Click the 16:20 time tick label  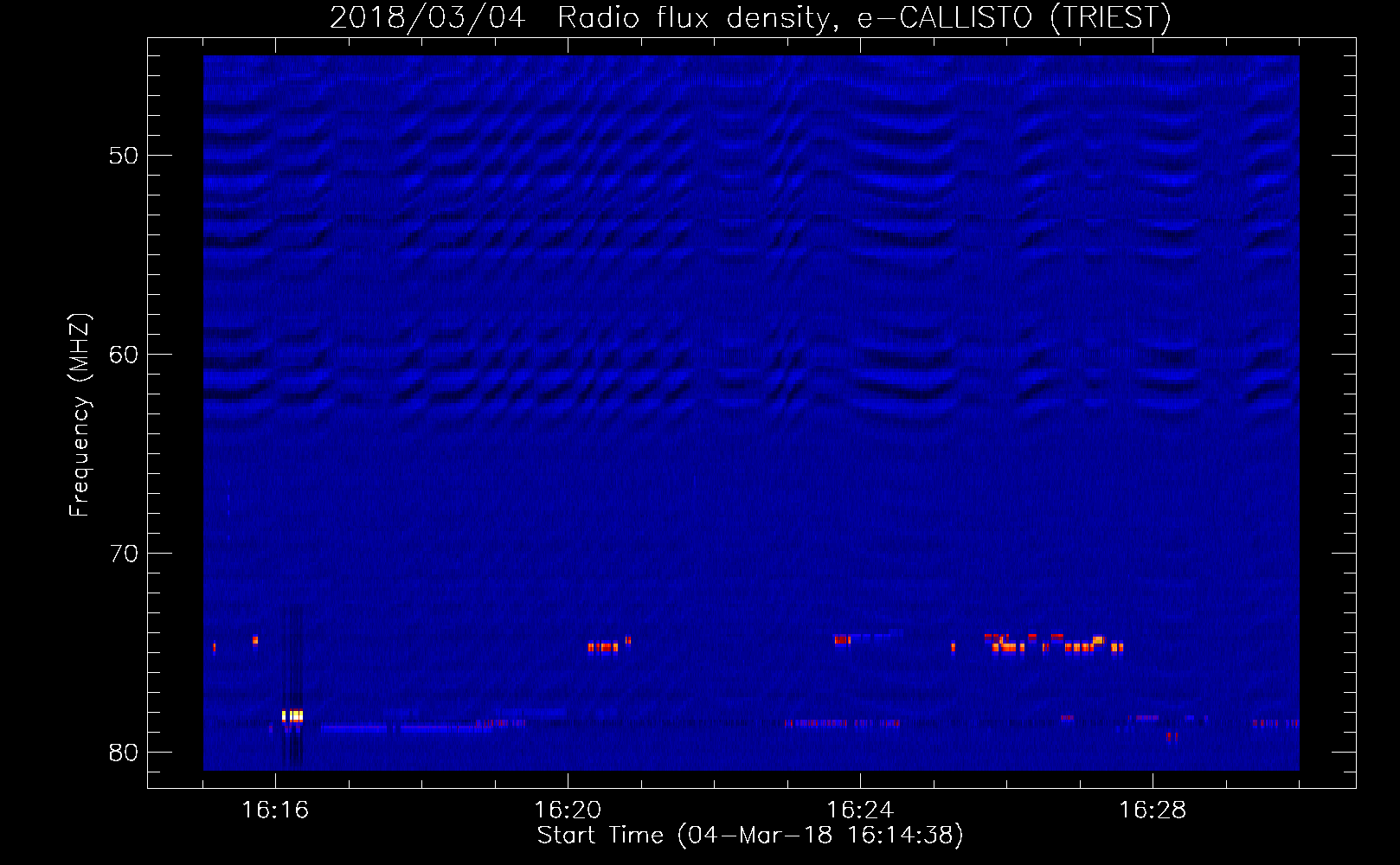coord(568,810)
